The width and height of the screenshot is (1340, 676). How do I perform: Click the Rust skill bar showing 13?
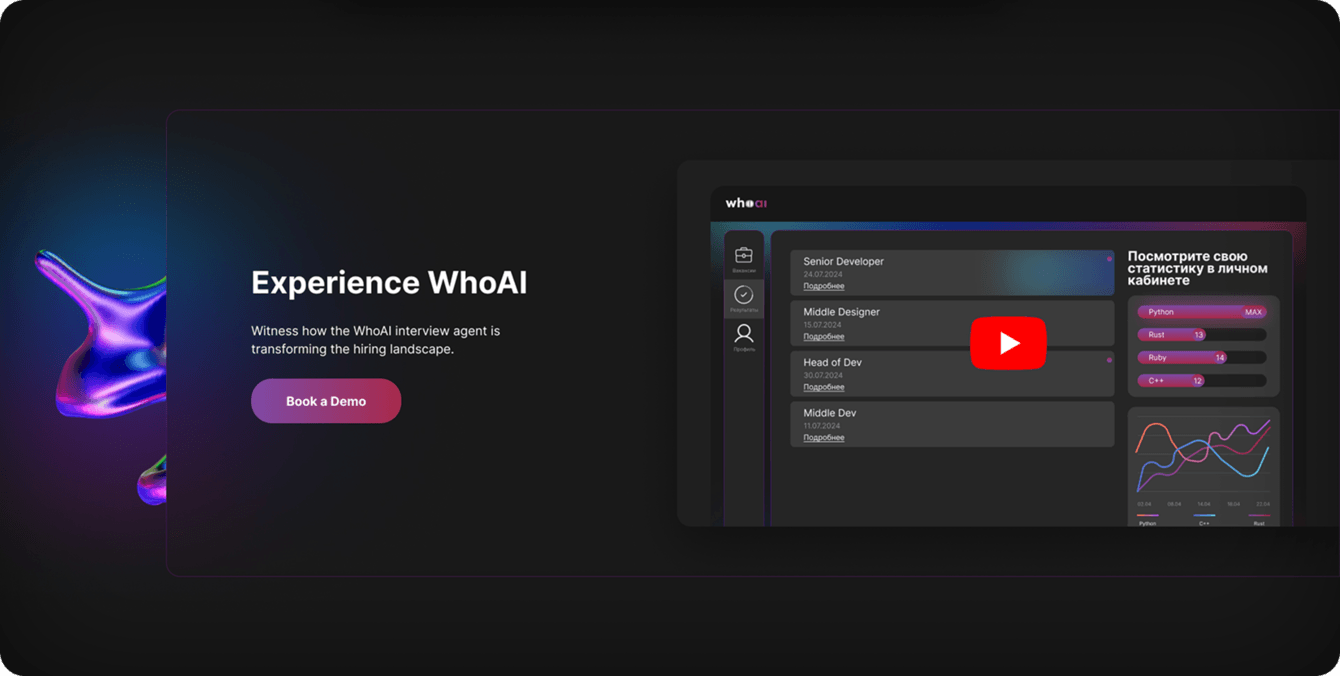[1202, 335]
